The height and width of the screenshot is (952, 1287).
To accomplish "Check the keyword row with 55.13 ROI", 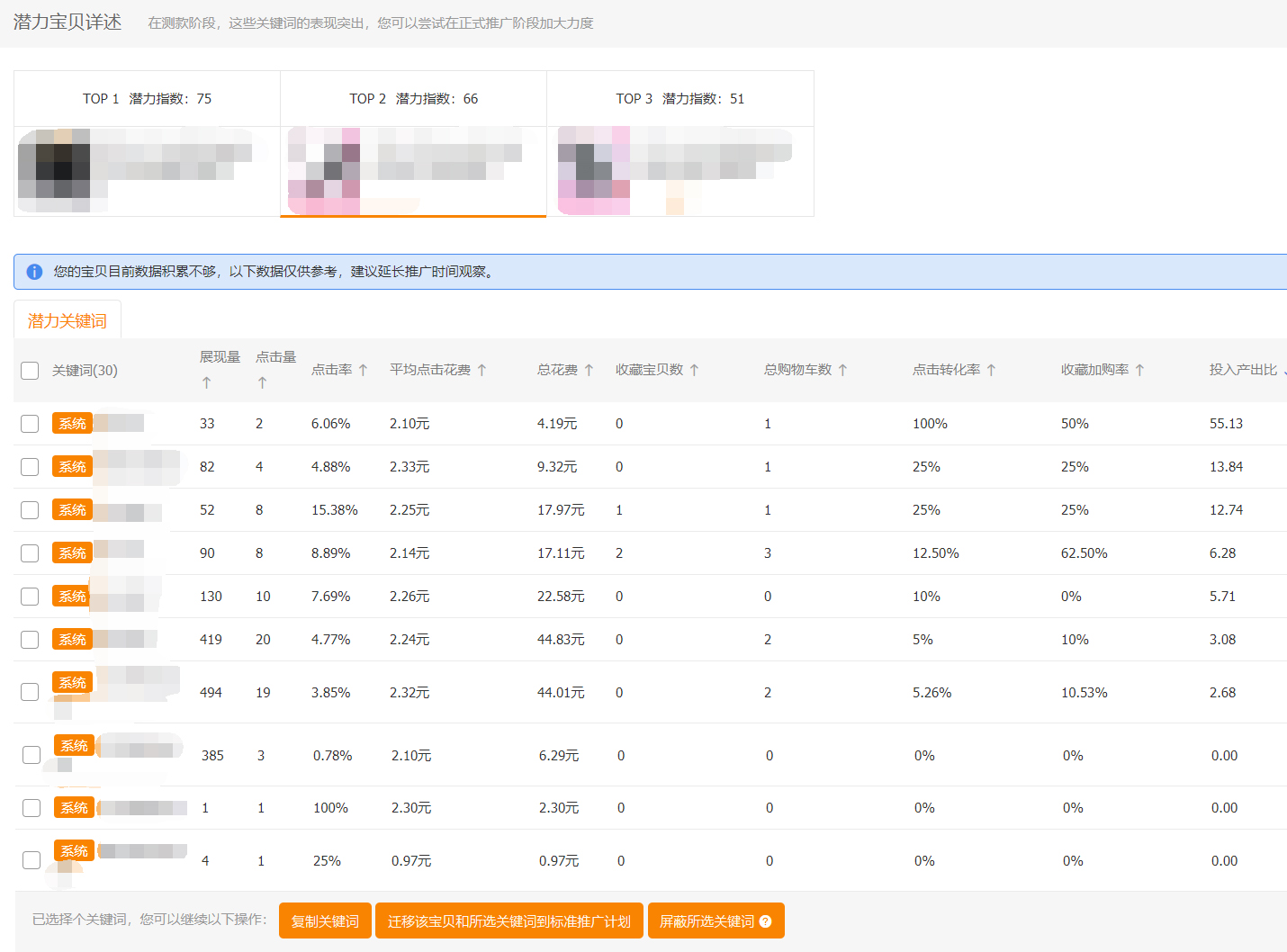I will (30, 424).
